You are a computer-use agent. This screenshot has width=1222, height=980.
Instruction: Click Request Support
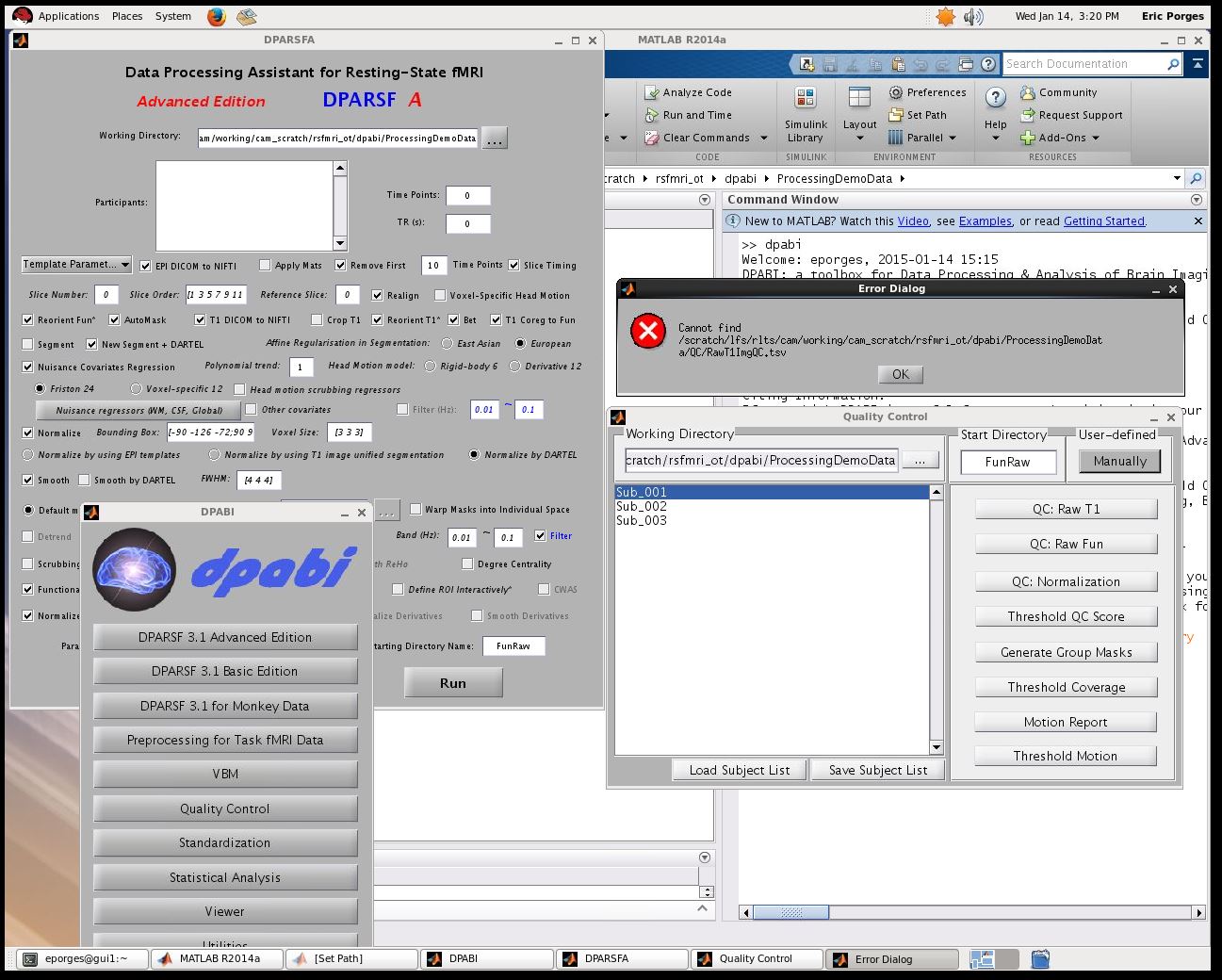(1071, 115)
